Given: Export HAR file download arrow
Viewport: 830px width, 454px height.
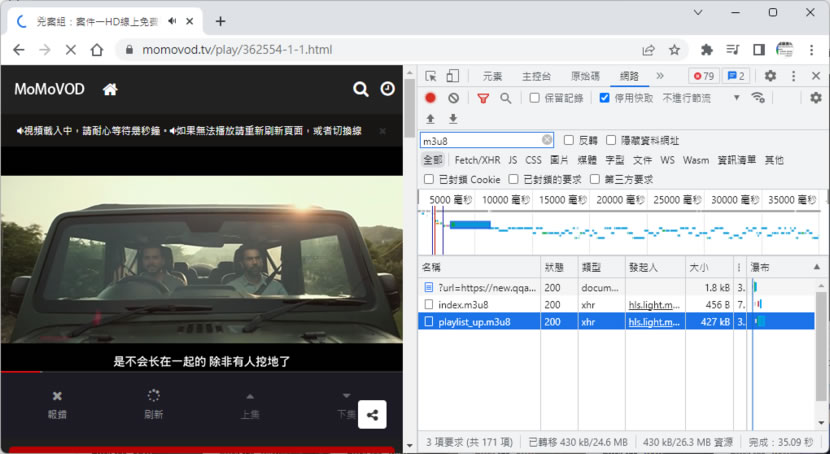Looking at the screenshot, I should pyautogui.click(x=453, y=119).
